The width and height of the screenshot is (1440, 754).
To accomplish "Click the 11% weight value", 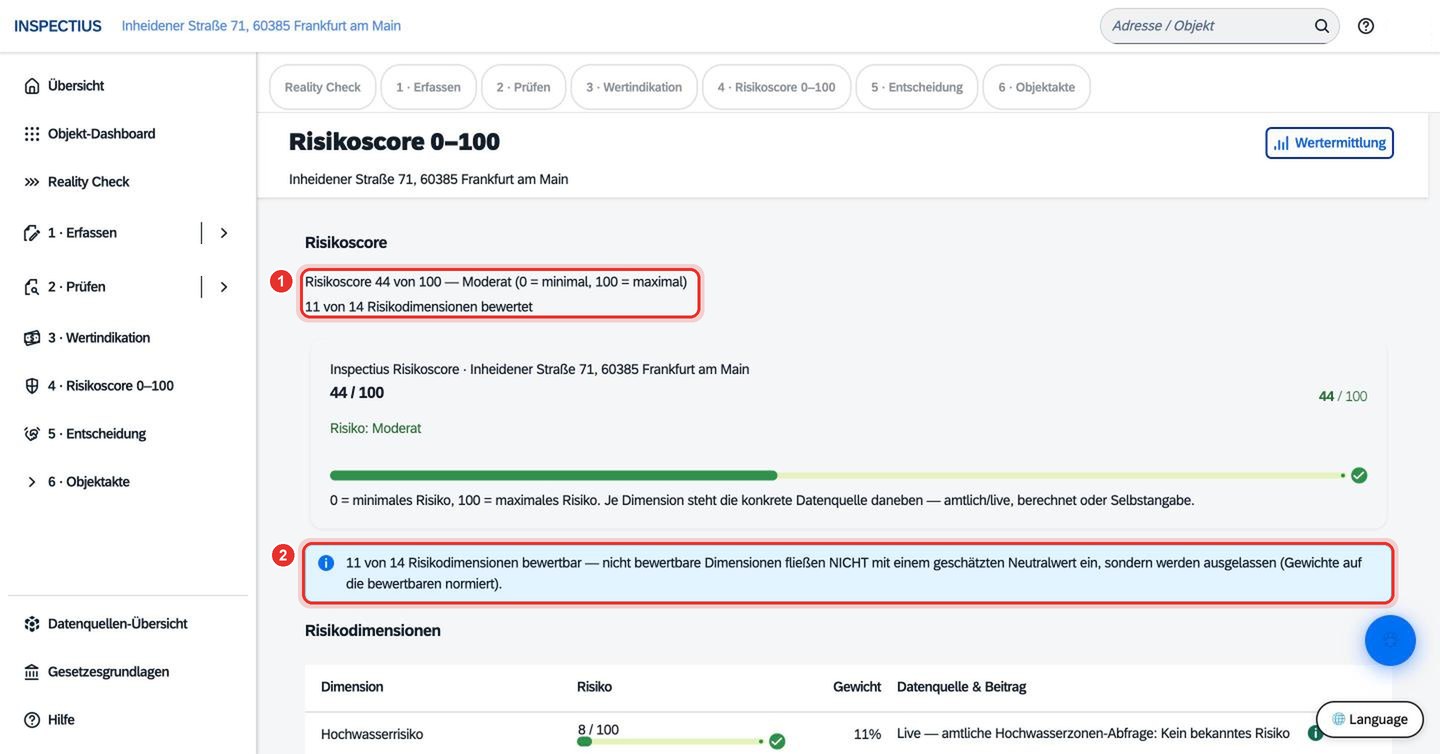I will point(867,734).
